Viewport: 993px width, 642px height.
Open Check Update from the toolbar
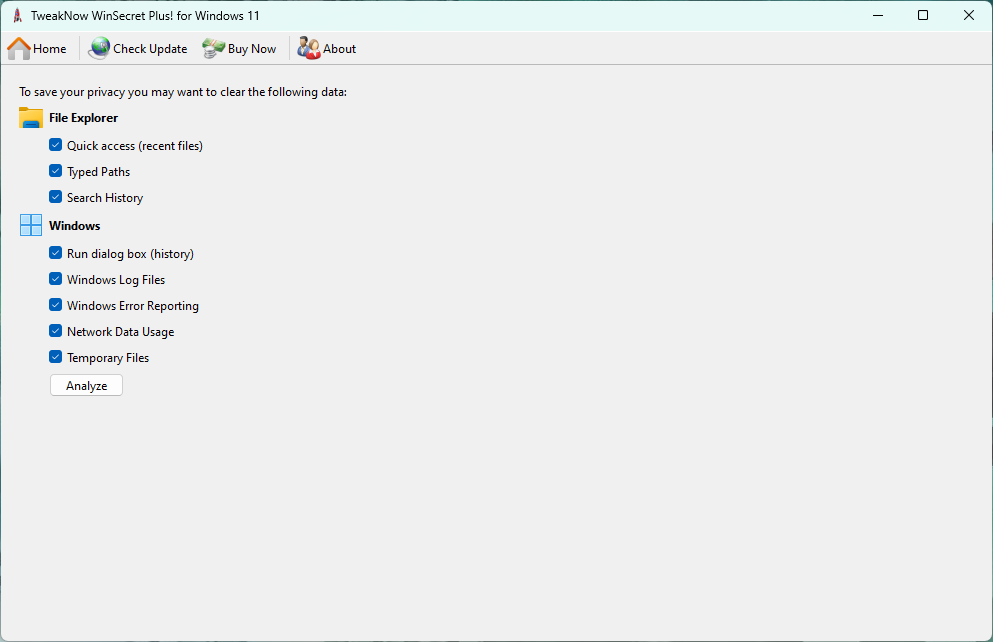pos(138,49)
